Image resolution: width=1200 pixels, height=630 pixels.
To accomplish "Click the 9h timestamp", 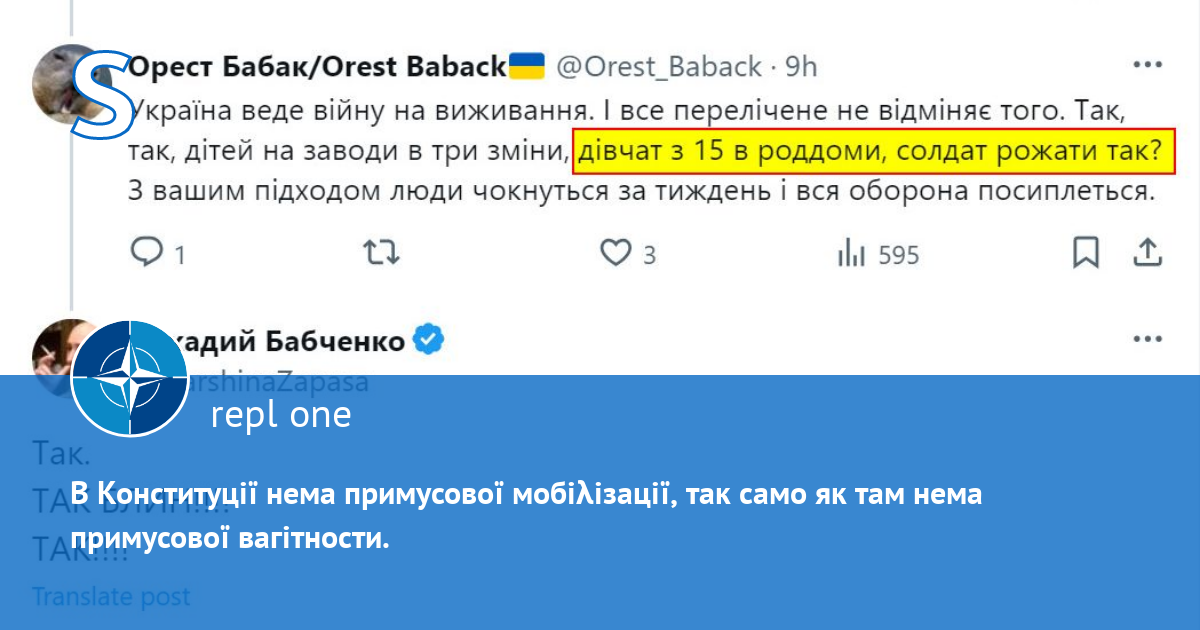I will [801, 67].
